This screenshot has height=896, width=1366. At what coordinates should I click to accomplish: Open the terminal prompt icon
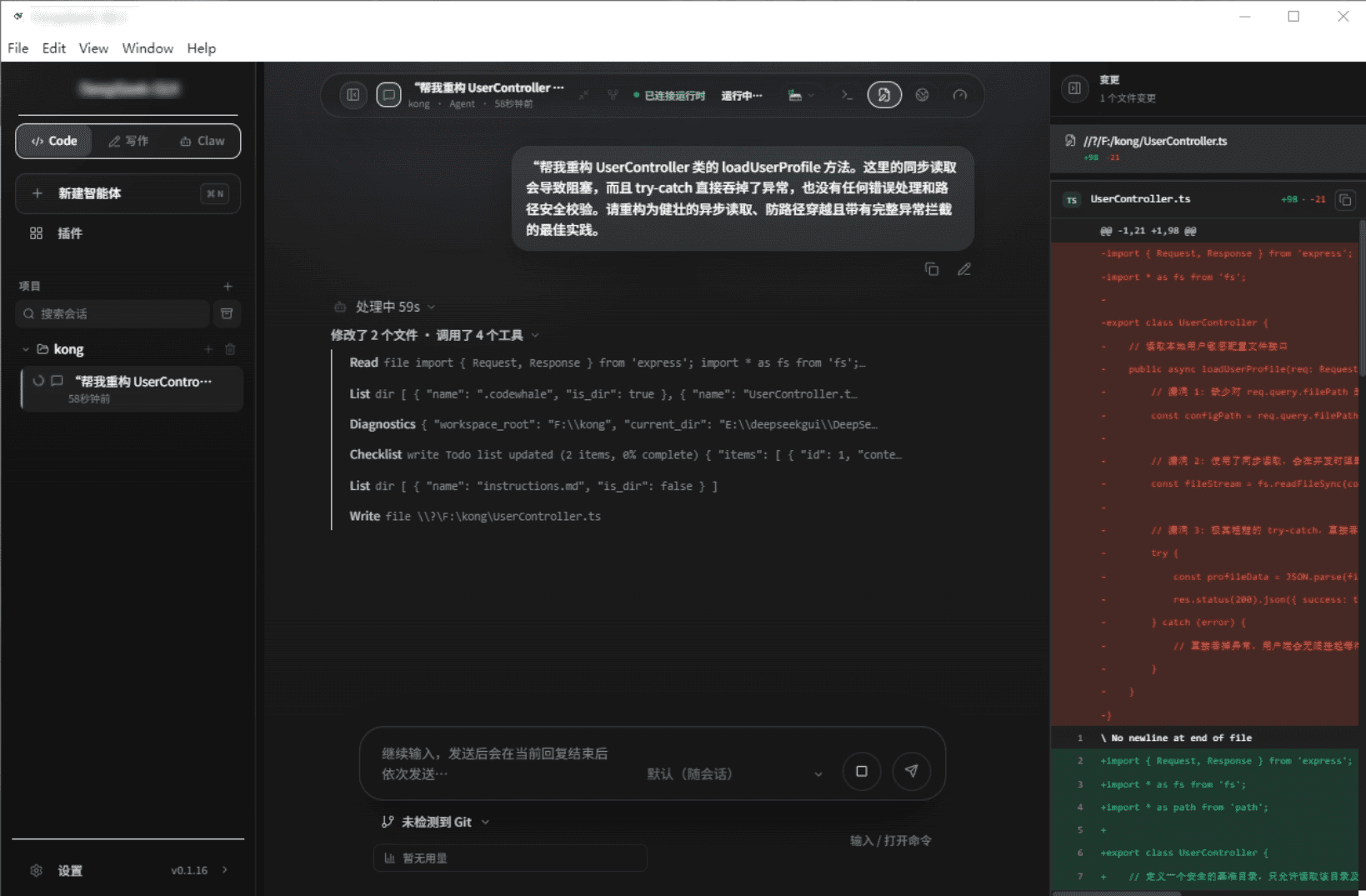click(847, 95)
